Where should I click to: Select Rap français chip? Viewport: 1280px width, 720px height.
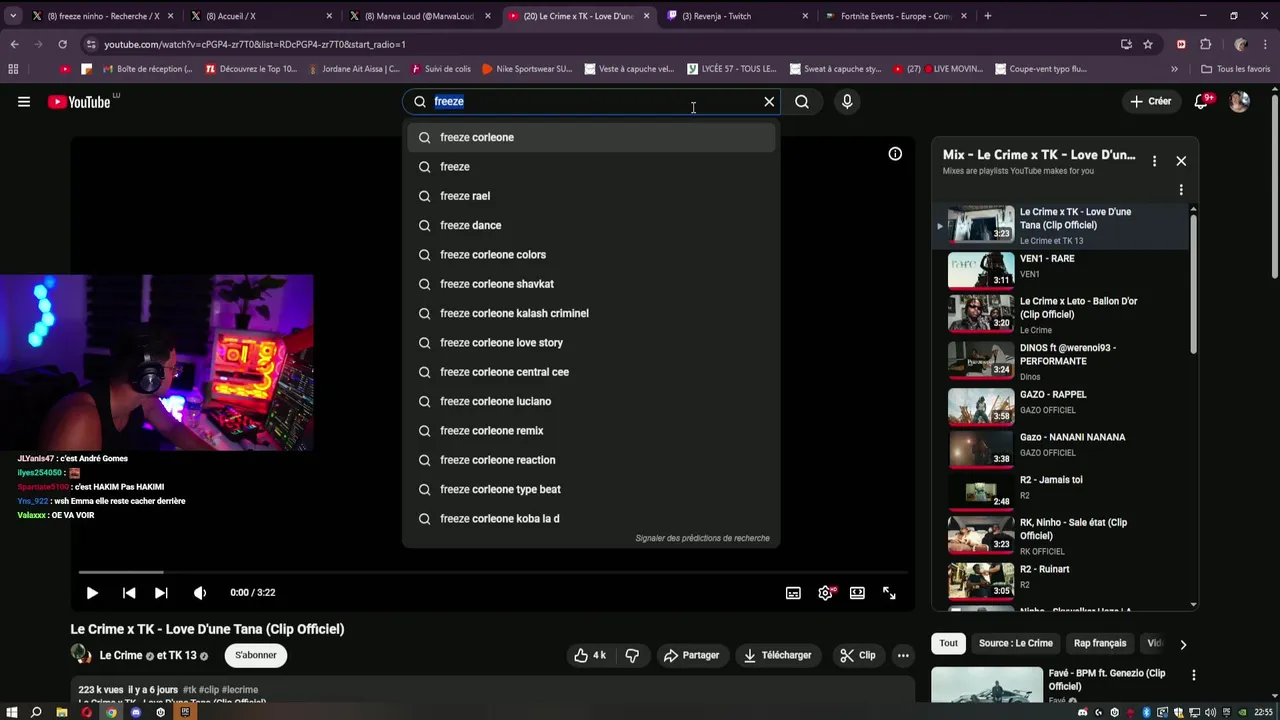point(1100,643)
